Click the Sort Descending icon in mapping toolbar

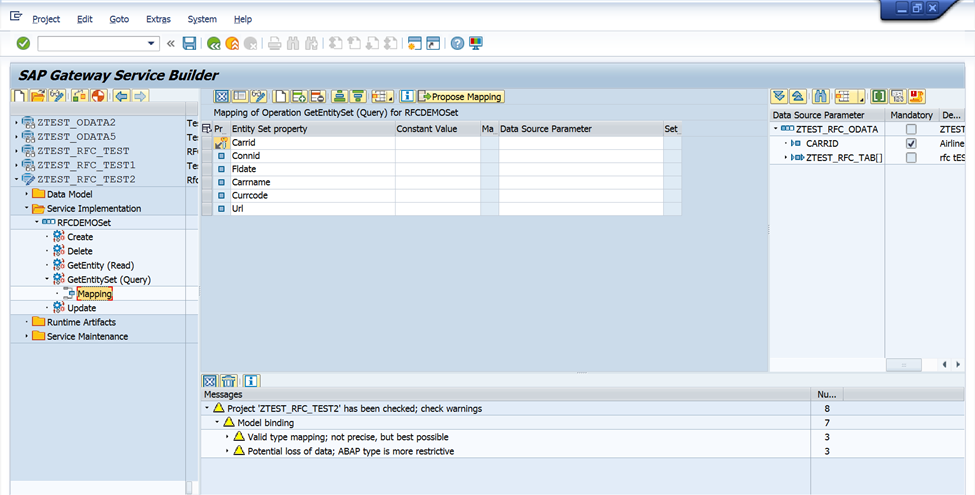[x=358, y=96]
